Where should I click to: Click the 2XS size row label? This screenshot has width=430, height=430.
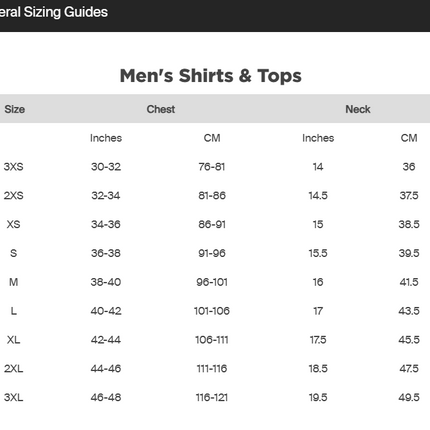pyautogui.click(x=14, y=195)
